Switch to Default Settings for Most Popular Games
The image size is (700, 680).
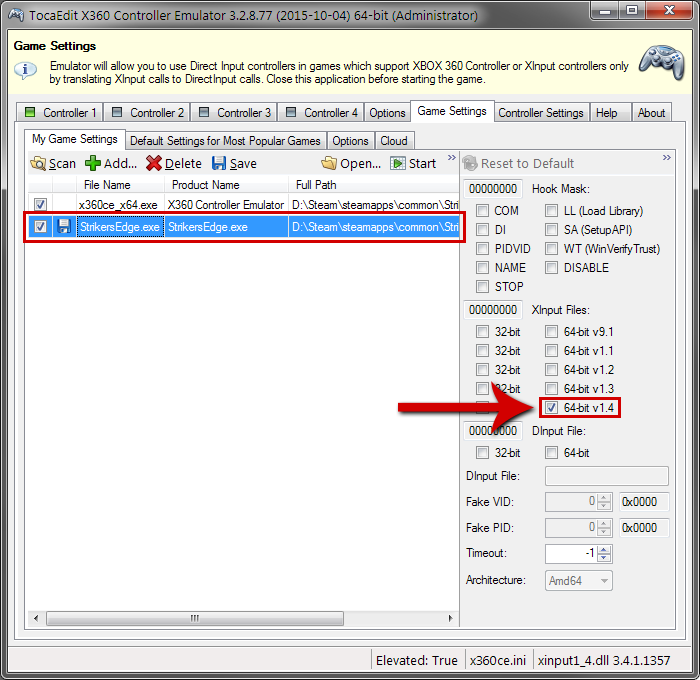225,141
